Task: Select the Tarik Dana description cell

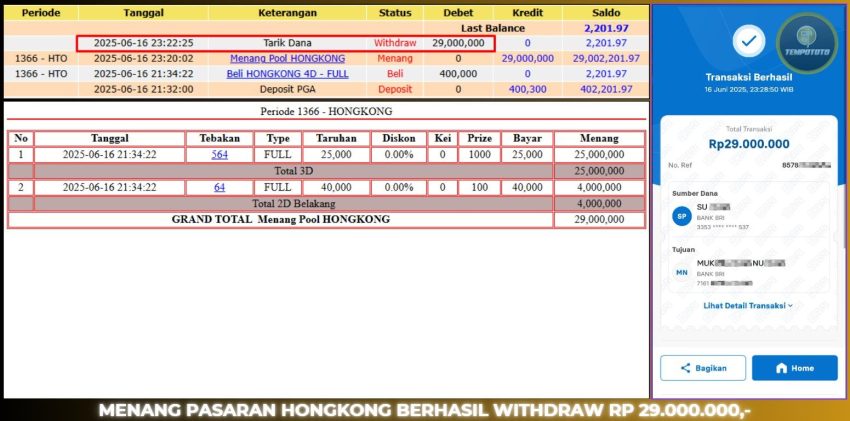Action: (x=287, y=43)
